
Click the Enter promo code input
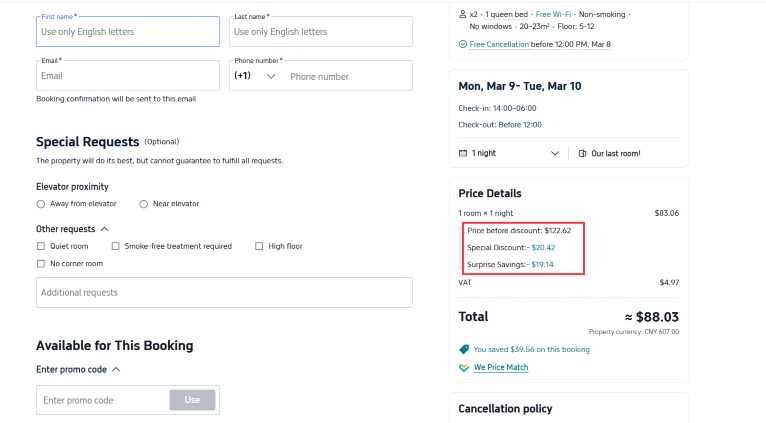click(x=103, y=400)
